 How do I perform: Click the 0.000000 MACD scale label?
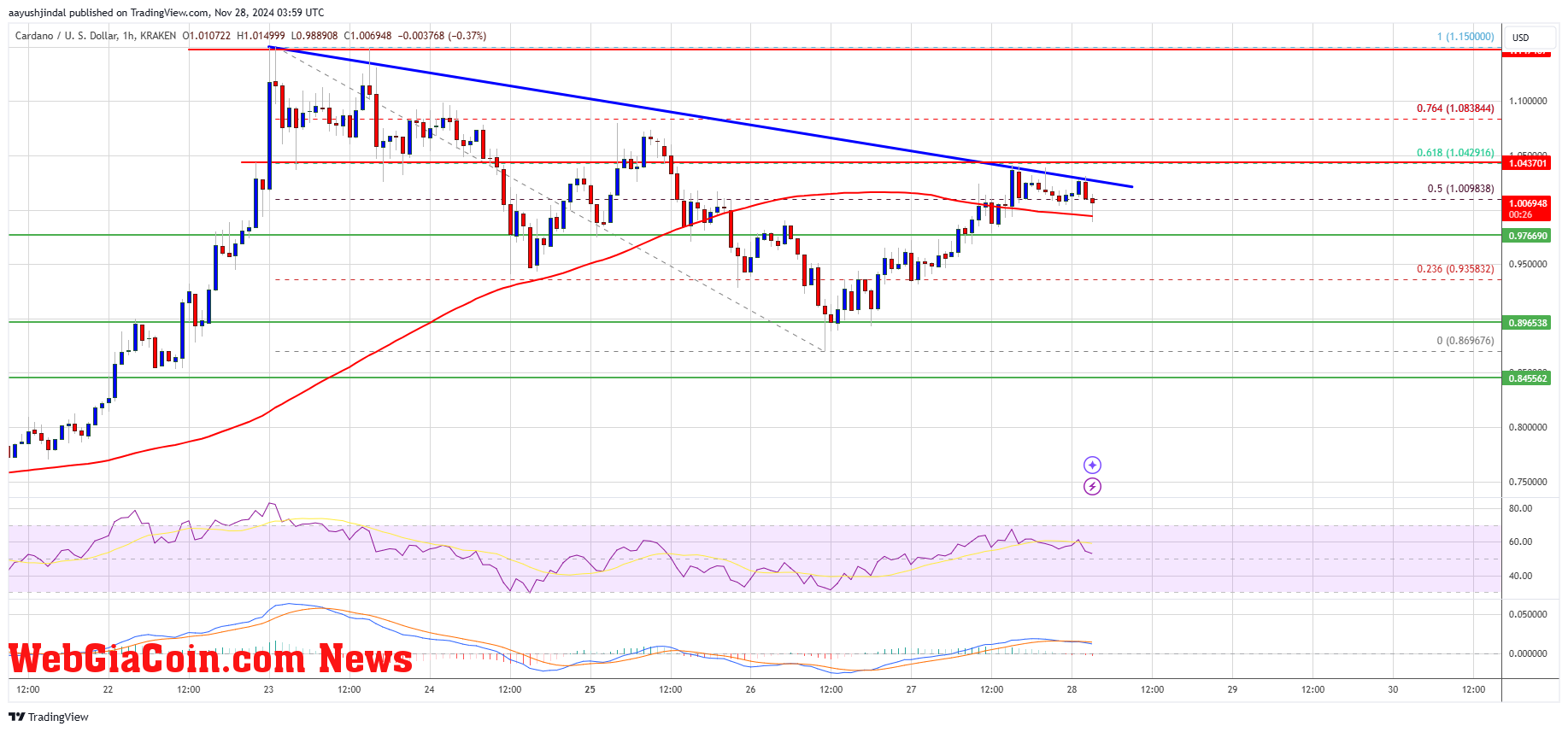(x=1528, y=653)
